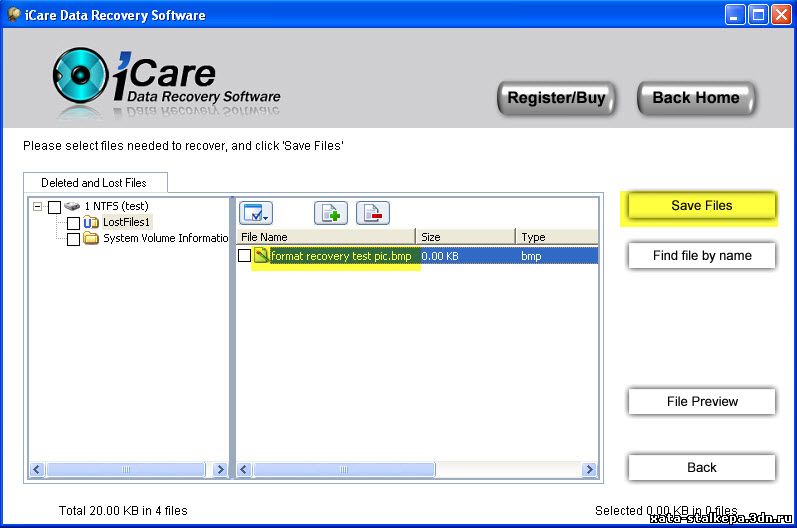Tick the format recovery test pic.bmp checkbox
Screen dimensions: 797x528
[x=244, y=255]
